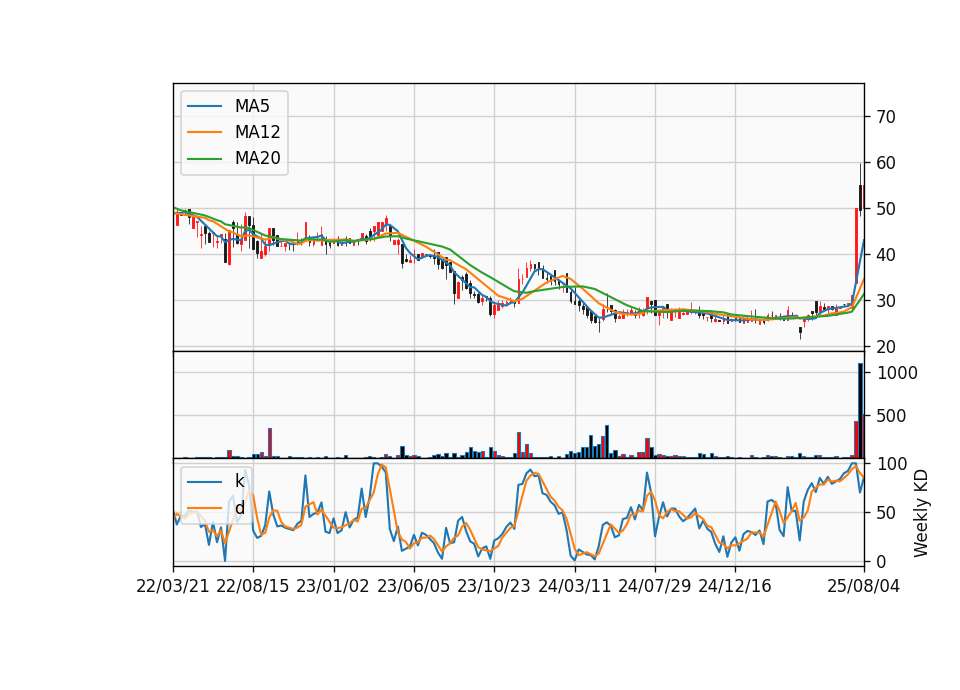Click the 20 price axis label

[886, 347]
